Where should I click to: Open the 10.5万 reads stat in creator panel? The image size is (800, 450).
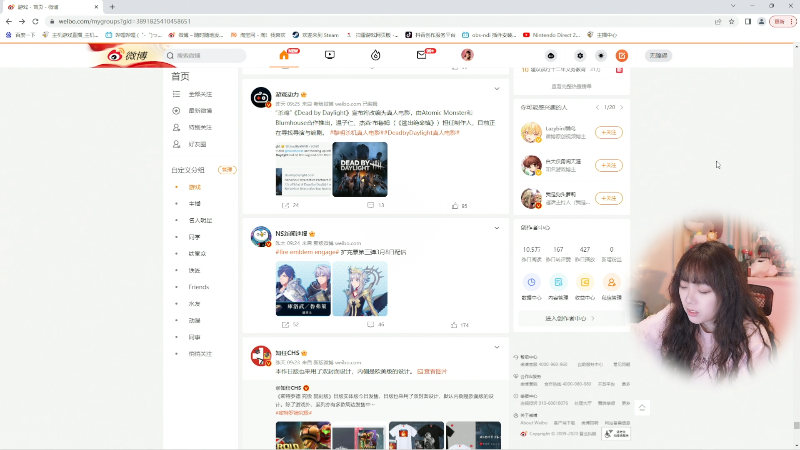click(531, 254)
